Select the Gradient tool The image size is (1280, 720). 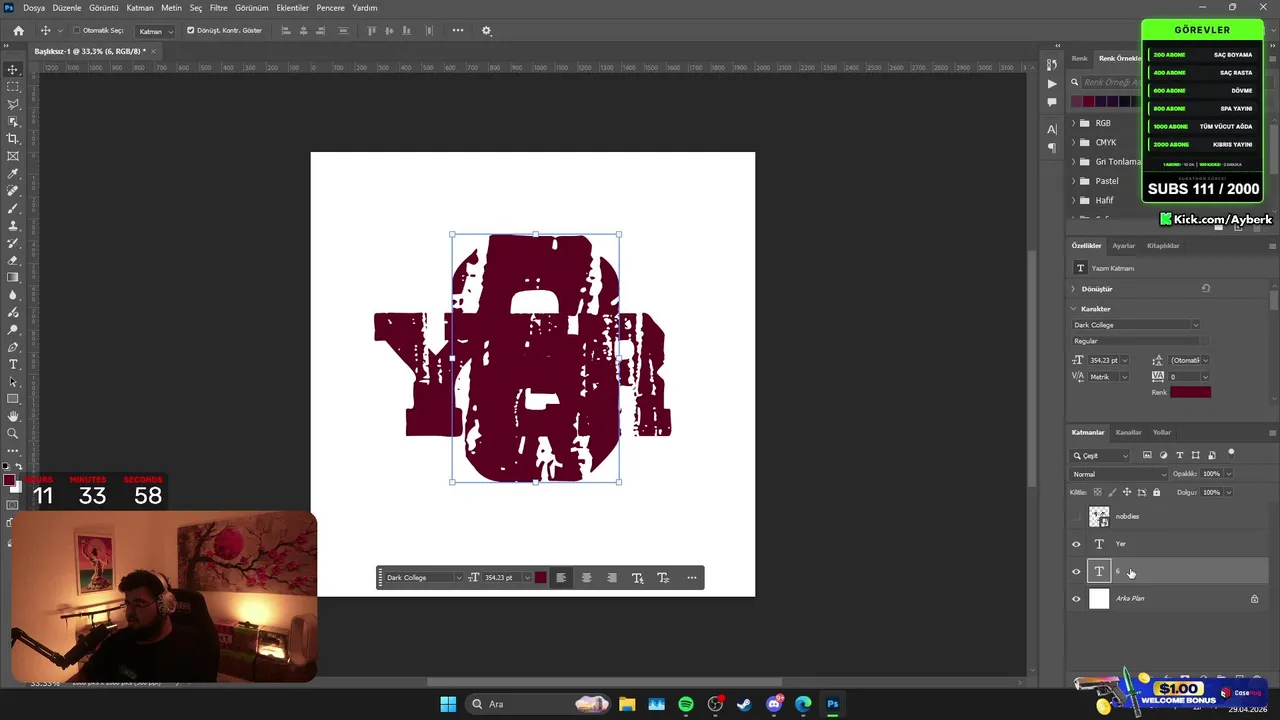pos(13,278)
